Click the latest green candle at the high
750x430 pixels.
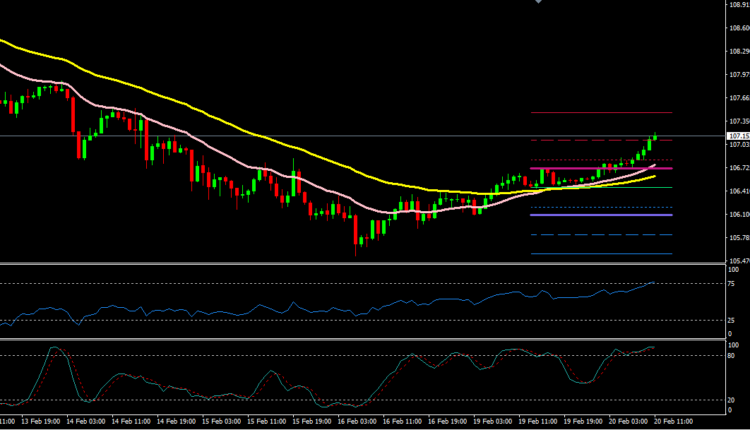(x=656, y=137)
